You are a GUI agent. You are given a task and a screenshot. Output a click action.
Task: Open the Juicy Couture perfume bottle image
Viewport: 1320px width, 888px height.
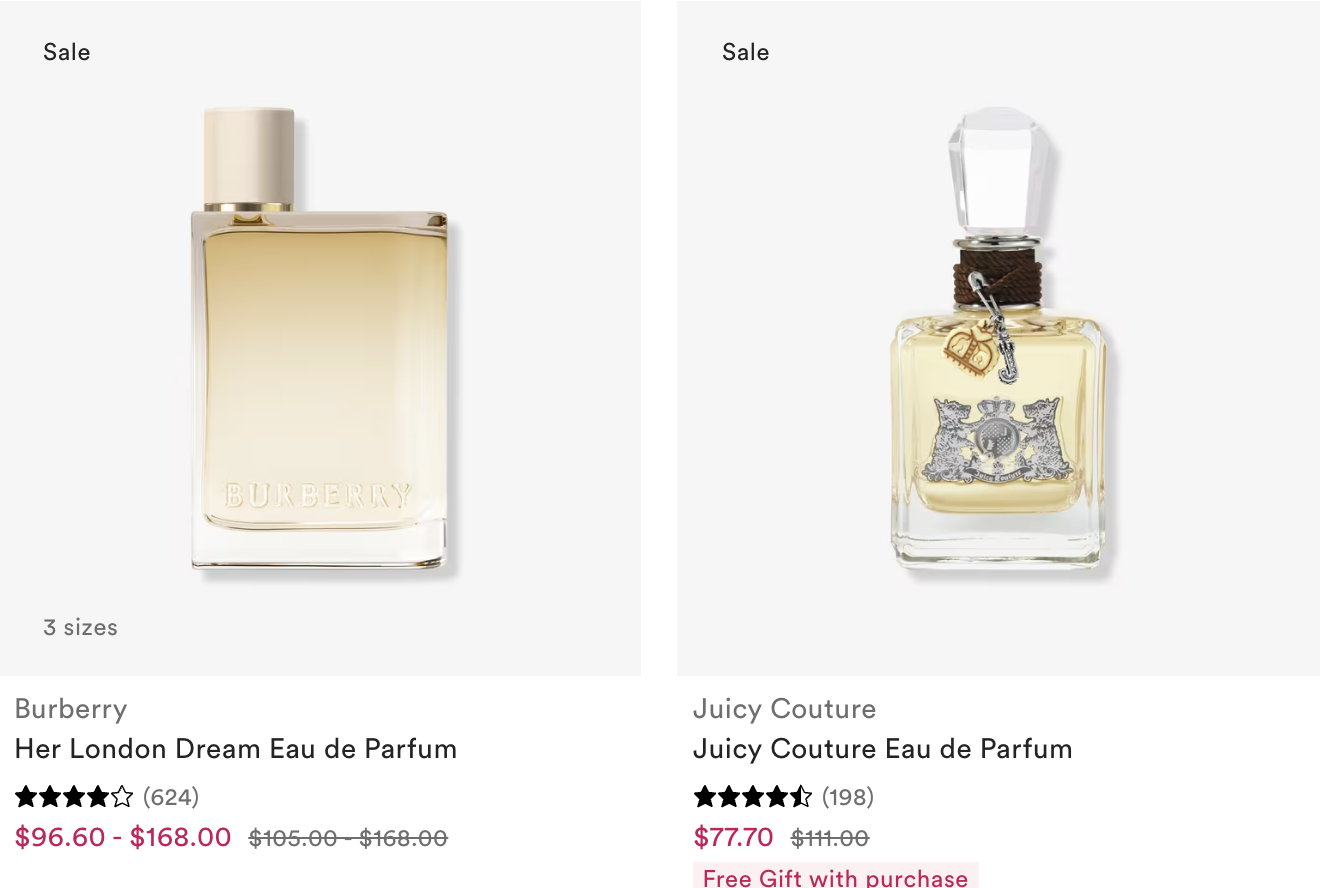[998, 338]
